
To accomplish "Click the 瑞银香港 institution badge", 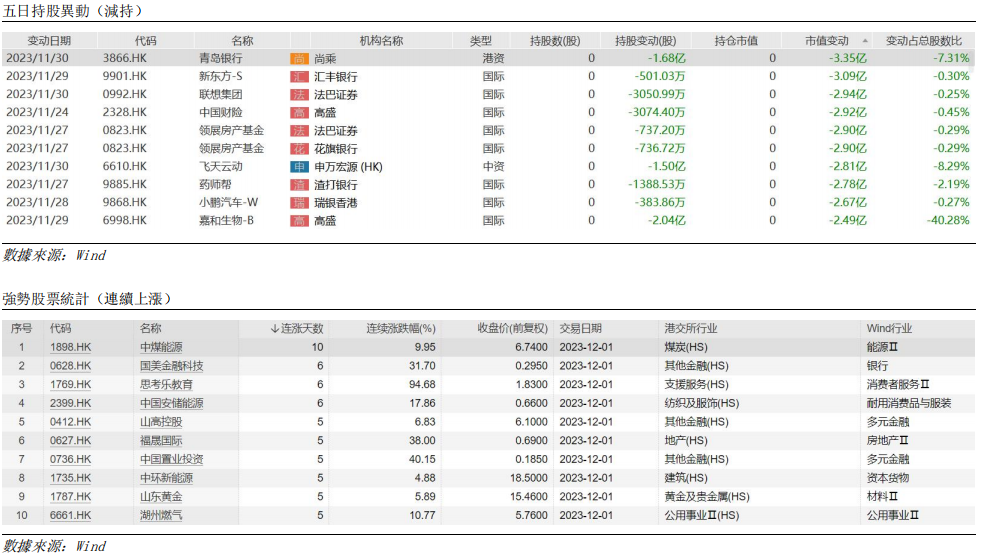I will coord(299,203).
